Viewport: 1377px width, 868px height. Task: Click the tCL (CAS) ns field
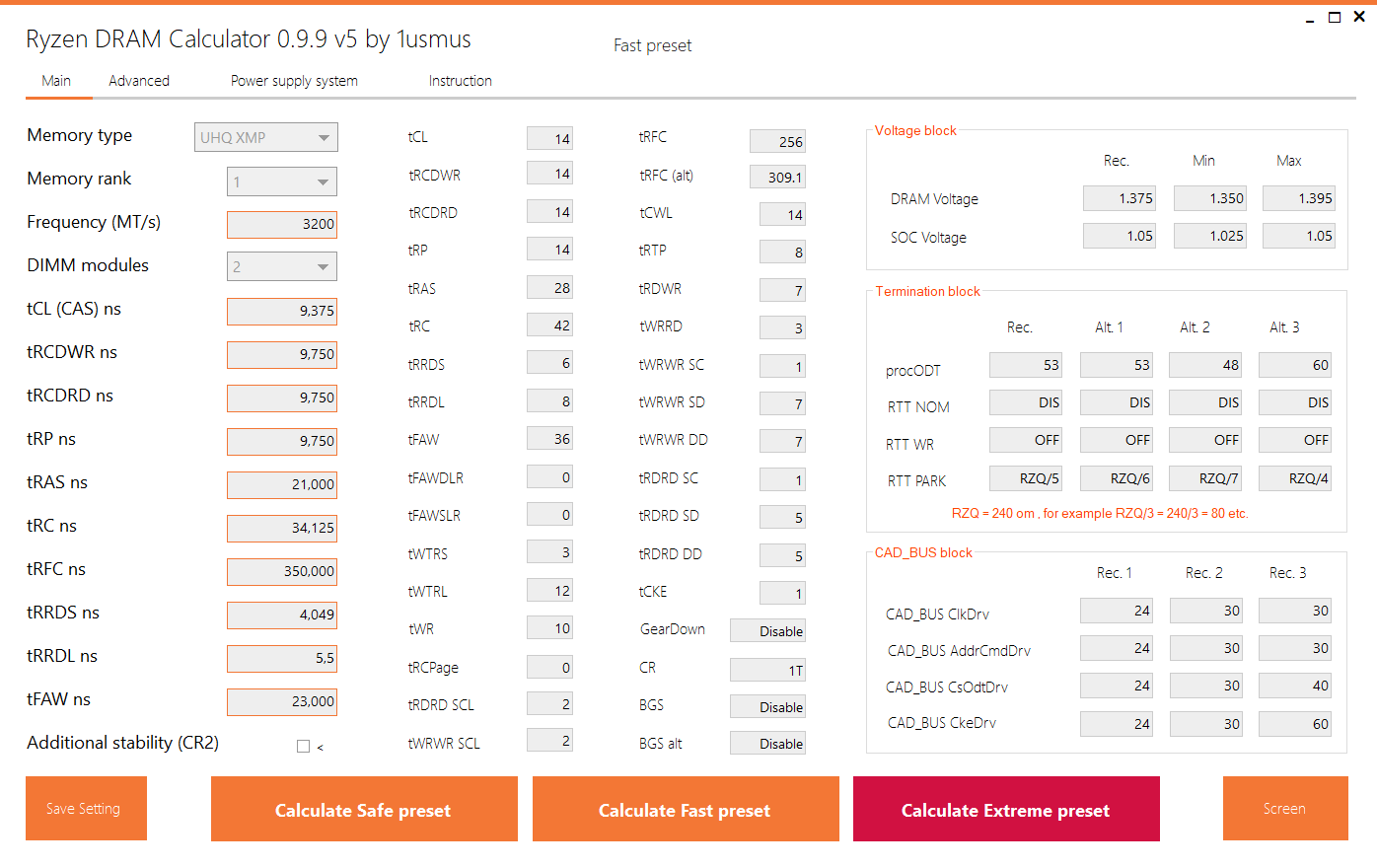[x=282, y=311]
